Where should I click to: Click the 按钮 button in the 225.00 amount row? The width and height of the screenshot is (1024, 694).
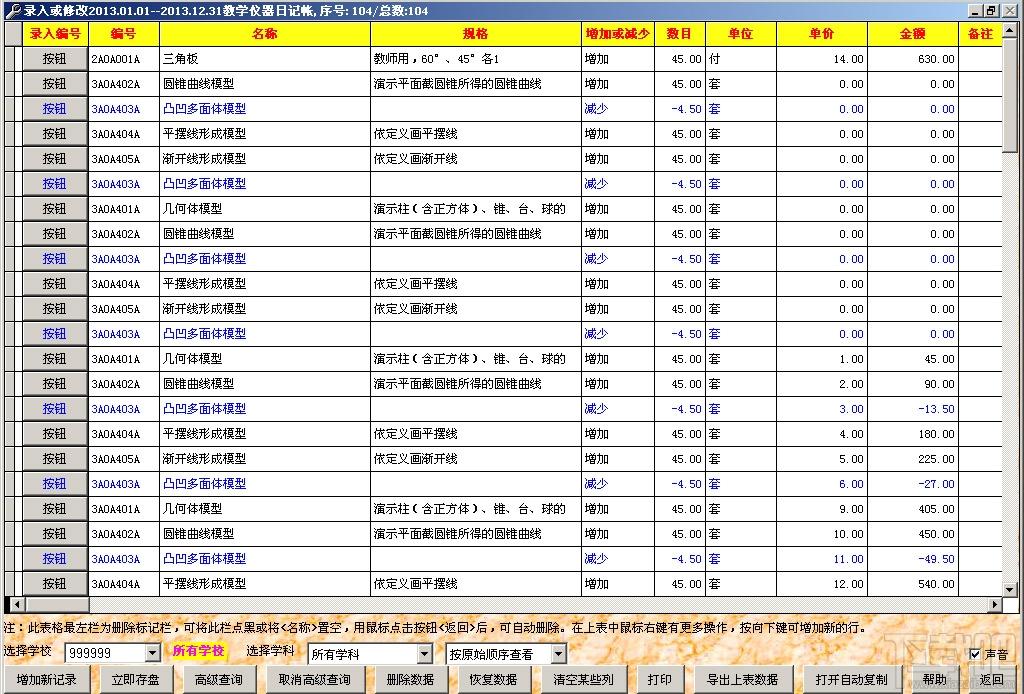click(55, 459)
